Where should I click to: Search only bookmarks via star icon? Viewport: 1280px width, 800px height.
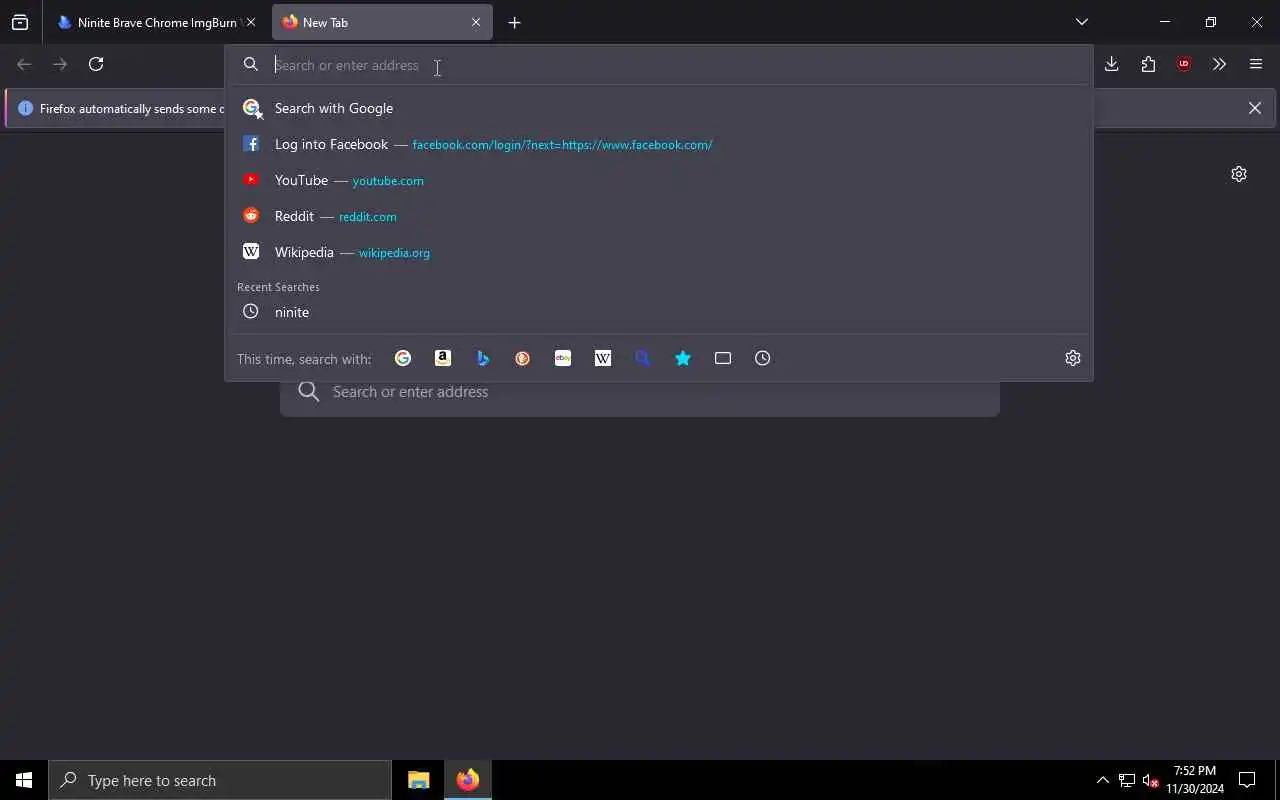coord(683,358)
